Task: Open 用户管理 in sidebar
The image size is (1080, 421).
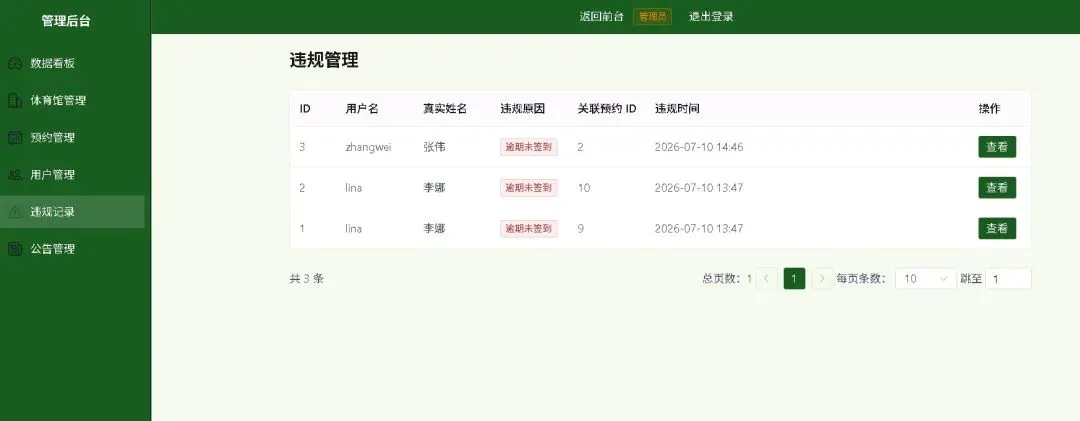Action: click(x=72, y=175)
